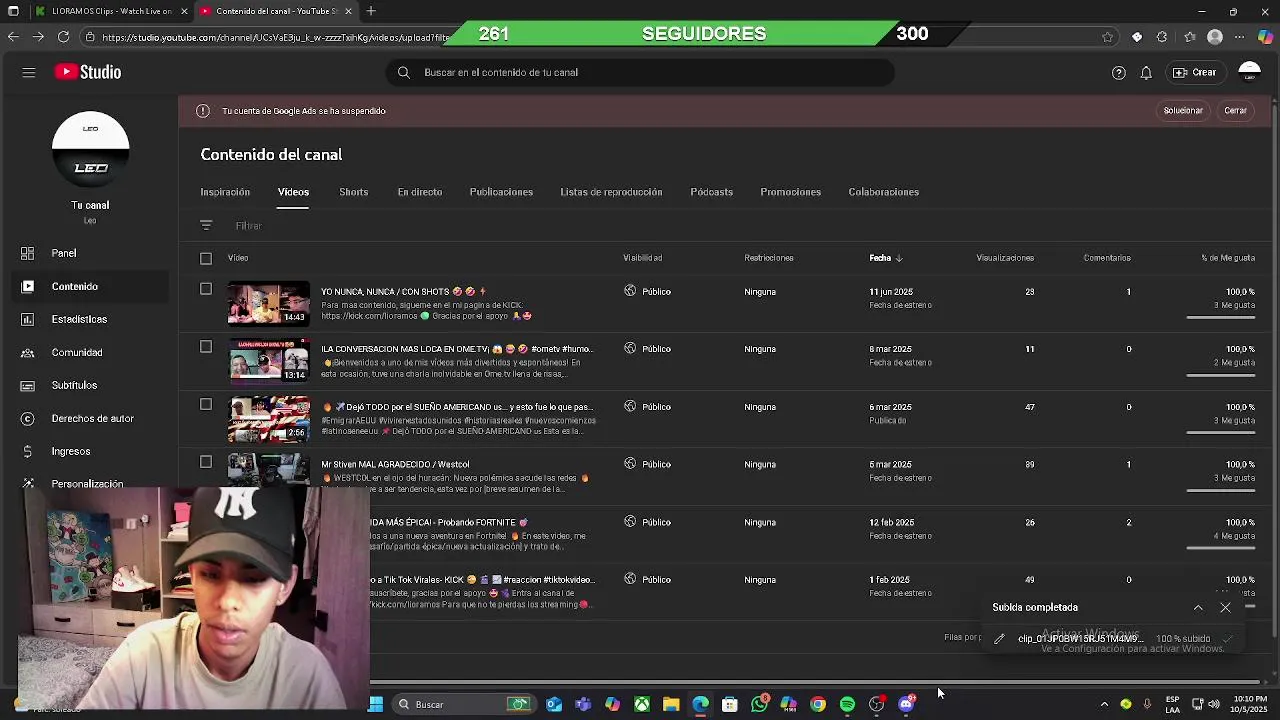Click the search magnifier icon
Image resolution: width=1280 pixels, height=720 pixels.
(404, 72)
